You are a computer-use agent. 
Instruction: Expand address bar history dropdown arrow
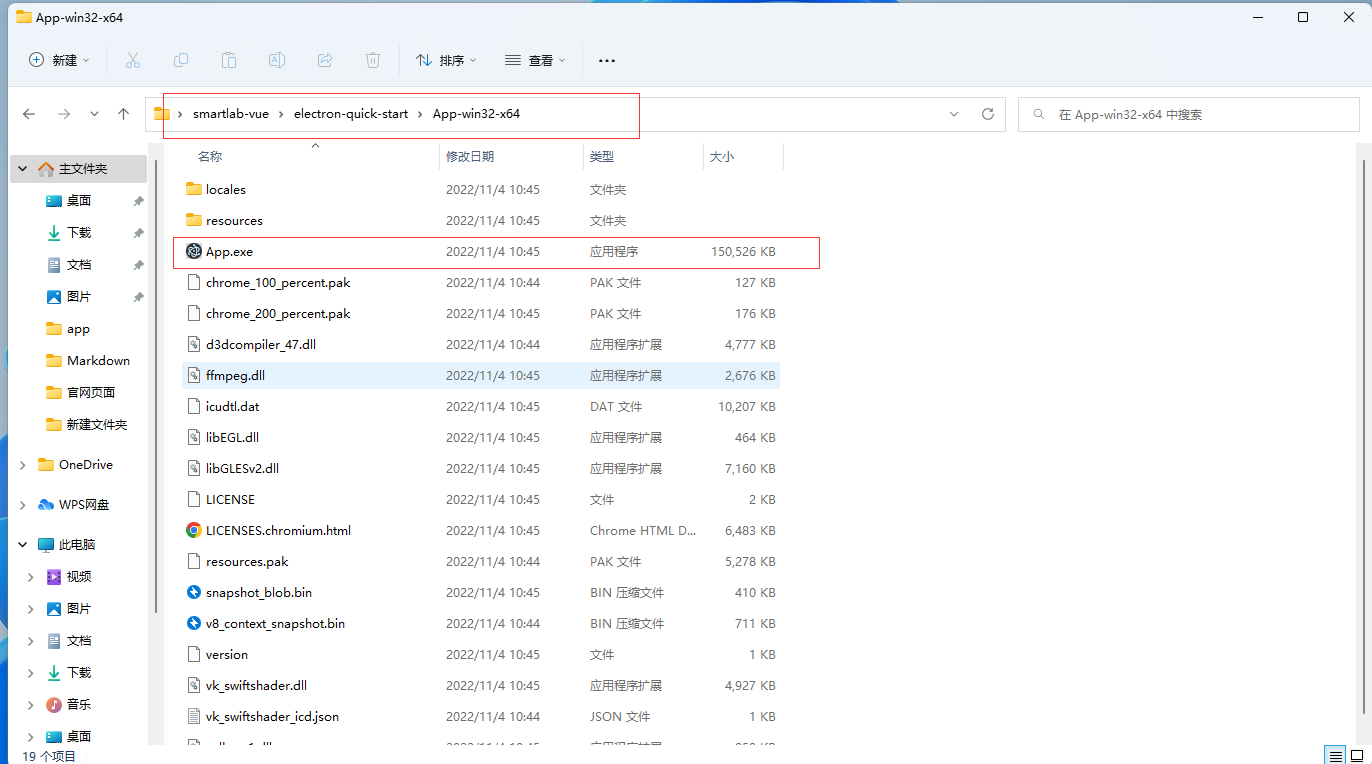(x=954, y=114)
